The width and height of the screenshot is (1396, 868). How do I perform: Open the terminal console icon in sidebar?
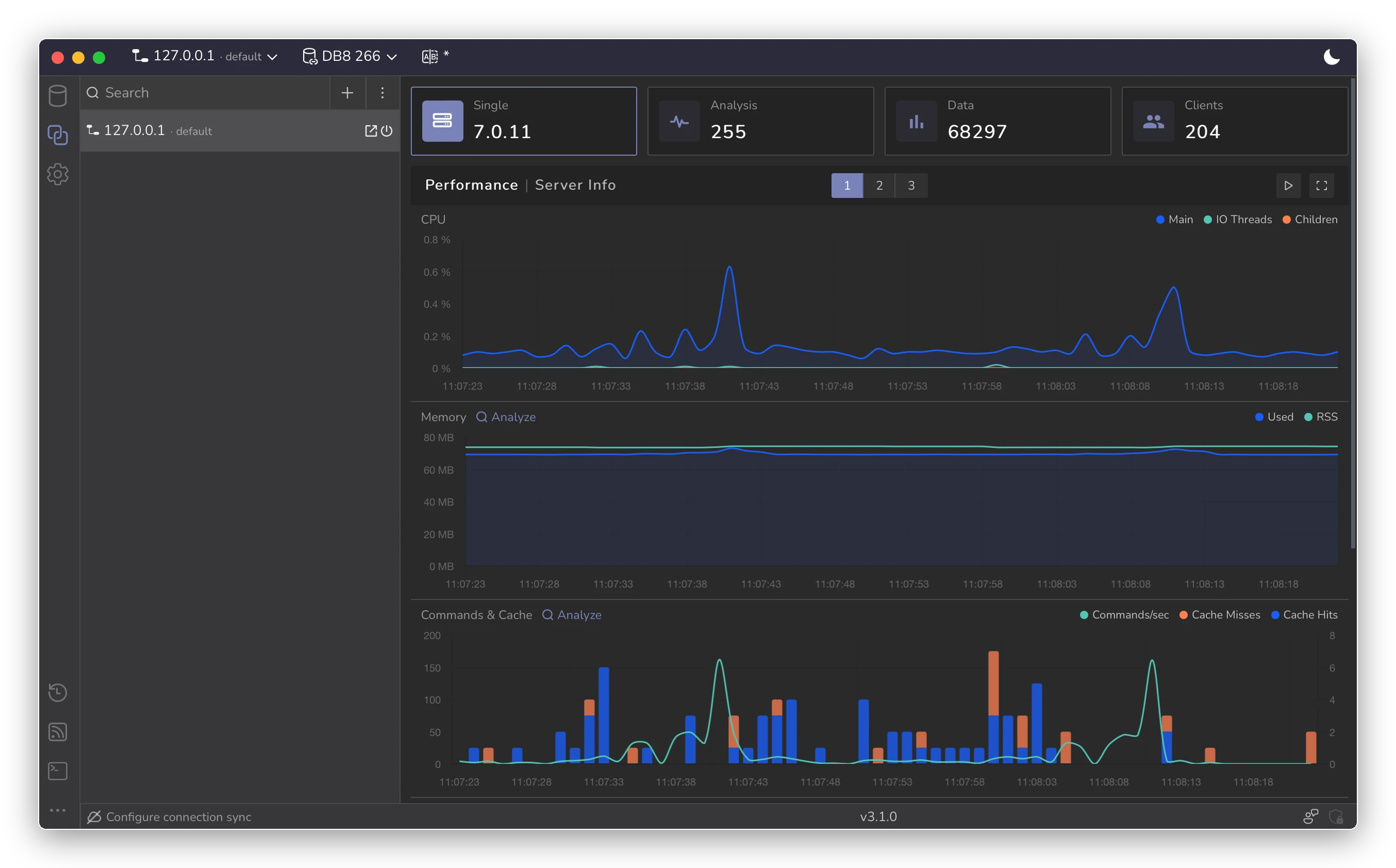point(57,771)
